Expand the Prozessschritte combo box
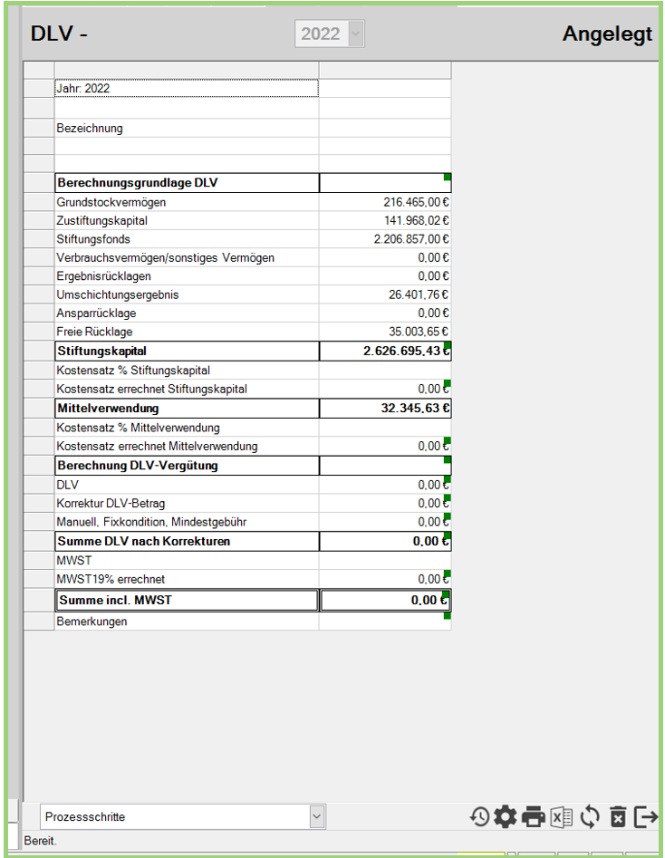Viewport: 665px width, 858px height. [317, 817]
